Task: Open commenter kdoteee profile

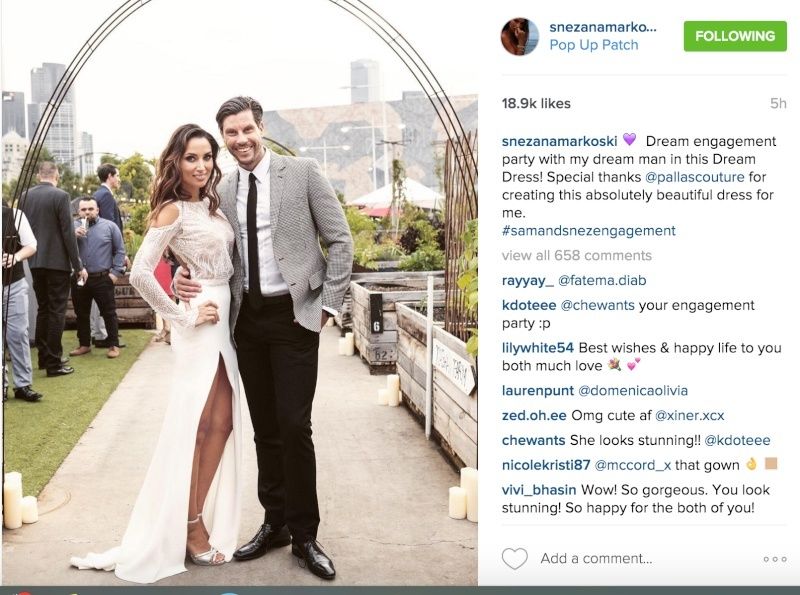Action: click(529, 305)
